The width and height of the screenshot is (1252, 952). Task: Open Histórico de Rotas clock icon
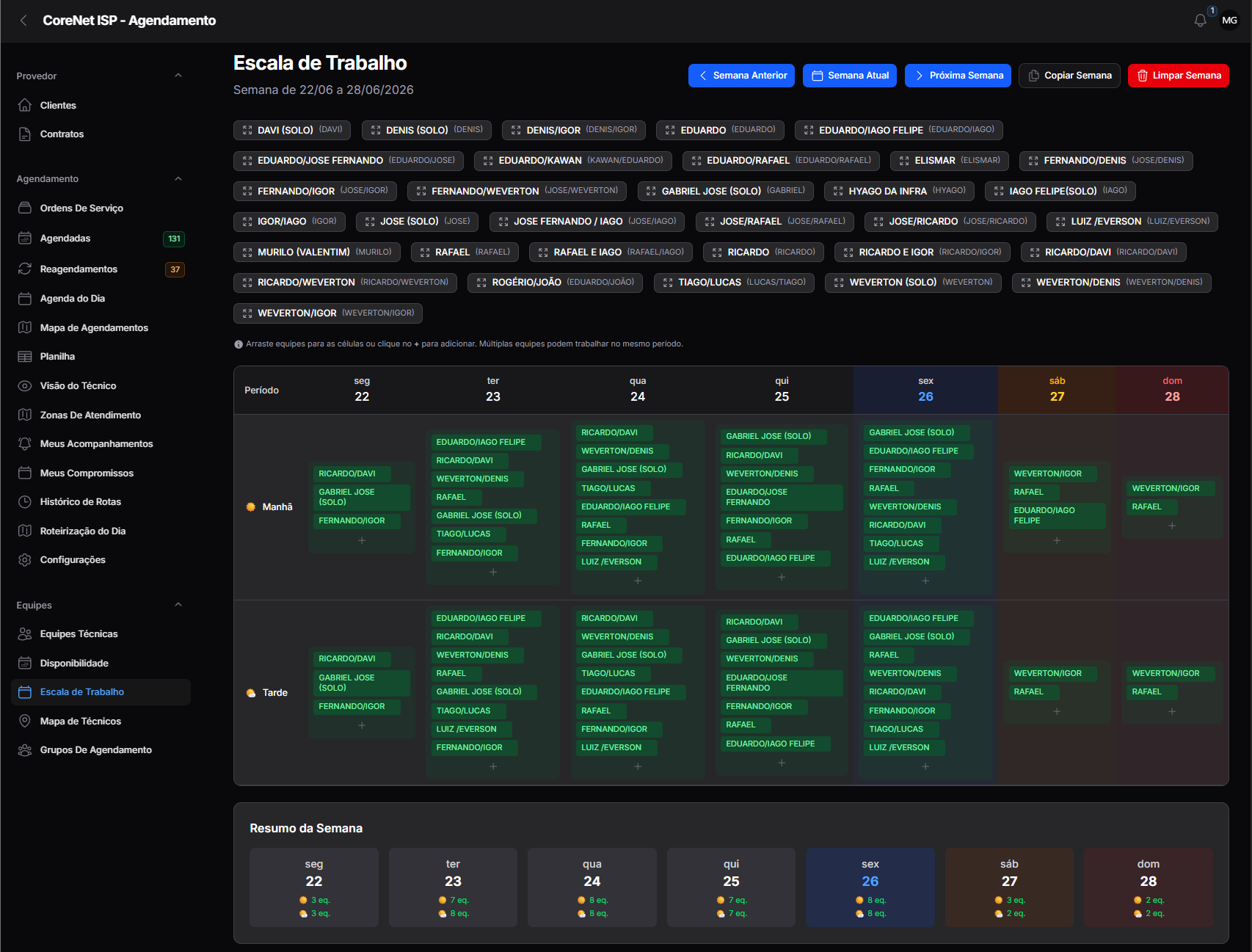pyautogui.click(x=25, y=502)
